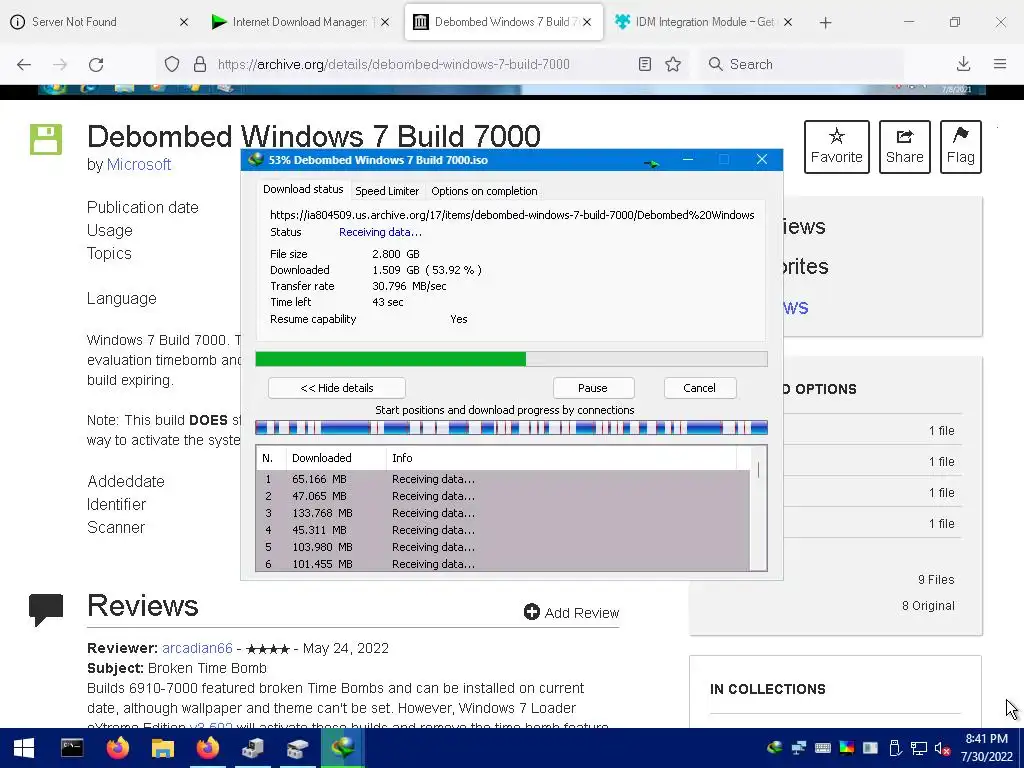Click the USB safely remove tray icon
This screenshot has height=768, width=1024.
pyautogui.click(x=895, y=748)
